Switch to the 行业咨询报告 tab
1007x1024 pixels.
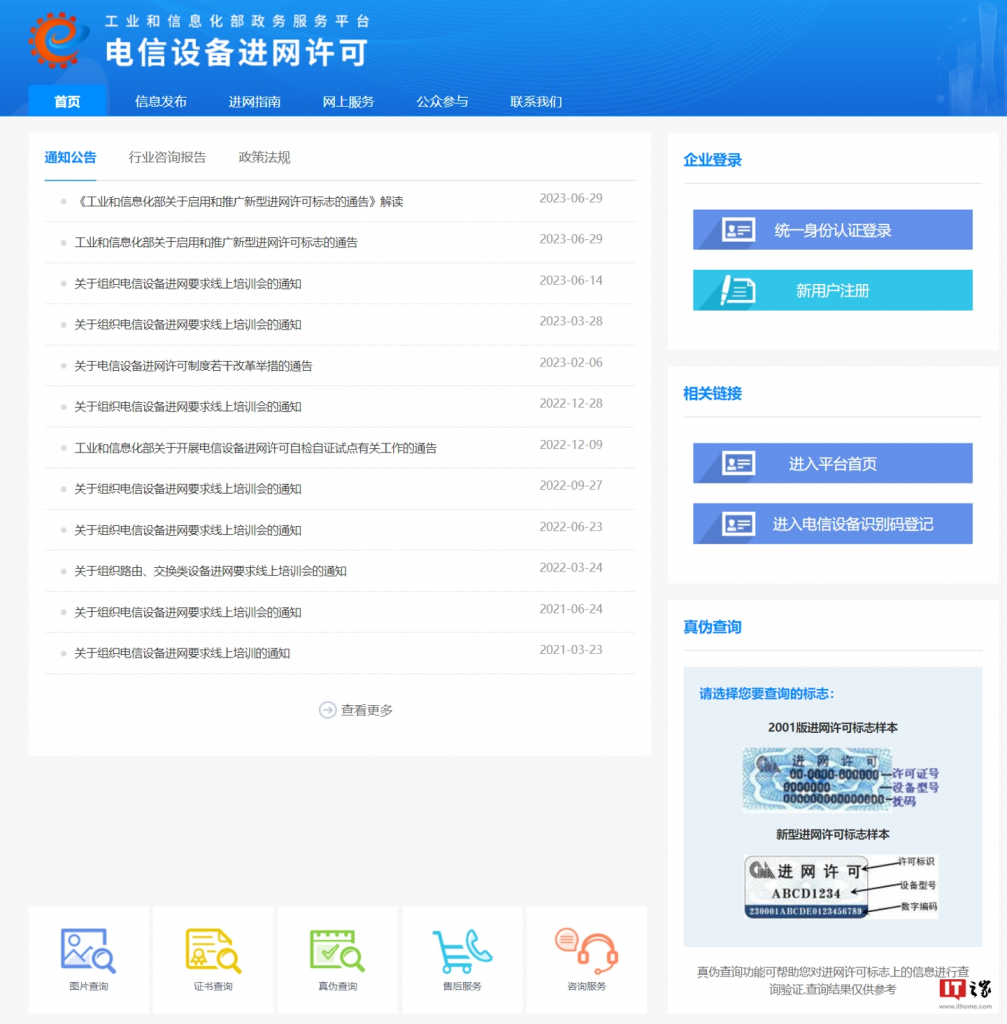166,158
